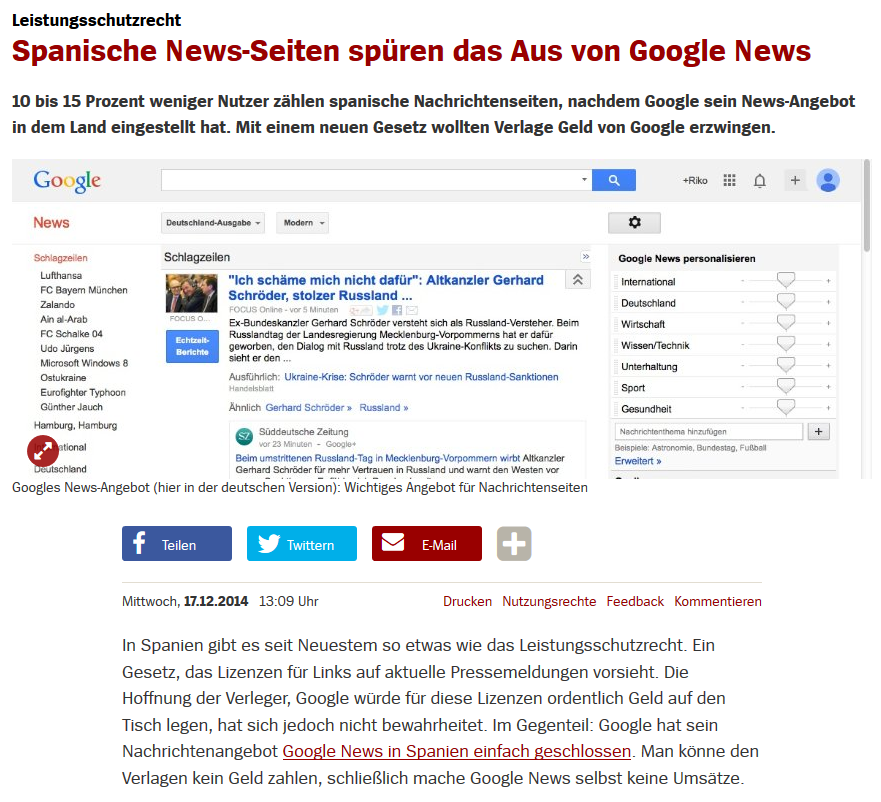Click Twitter share icon under FOCUS Online story
Image resolution: width=881 pixels, height=802 pixels.
pyautogui.click(x=383, y=310)
